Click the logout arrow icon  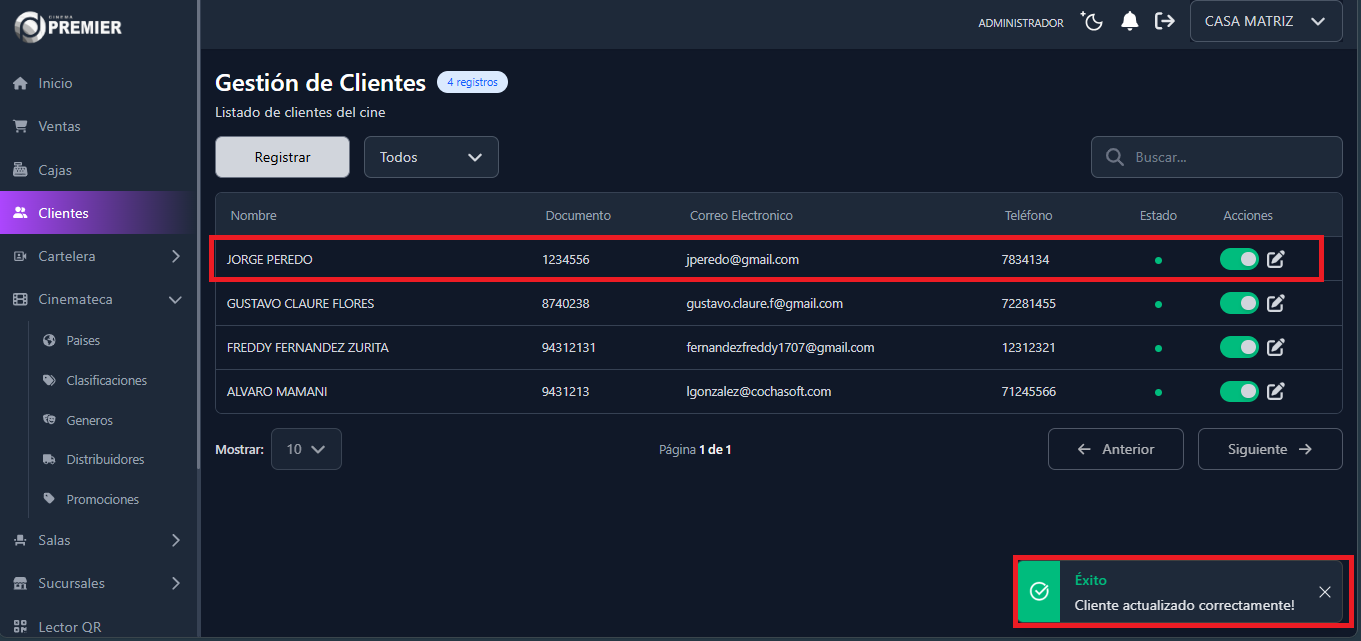(x=1165, y=21)
